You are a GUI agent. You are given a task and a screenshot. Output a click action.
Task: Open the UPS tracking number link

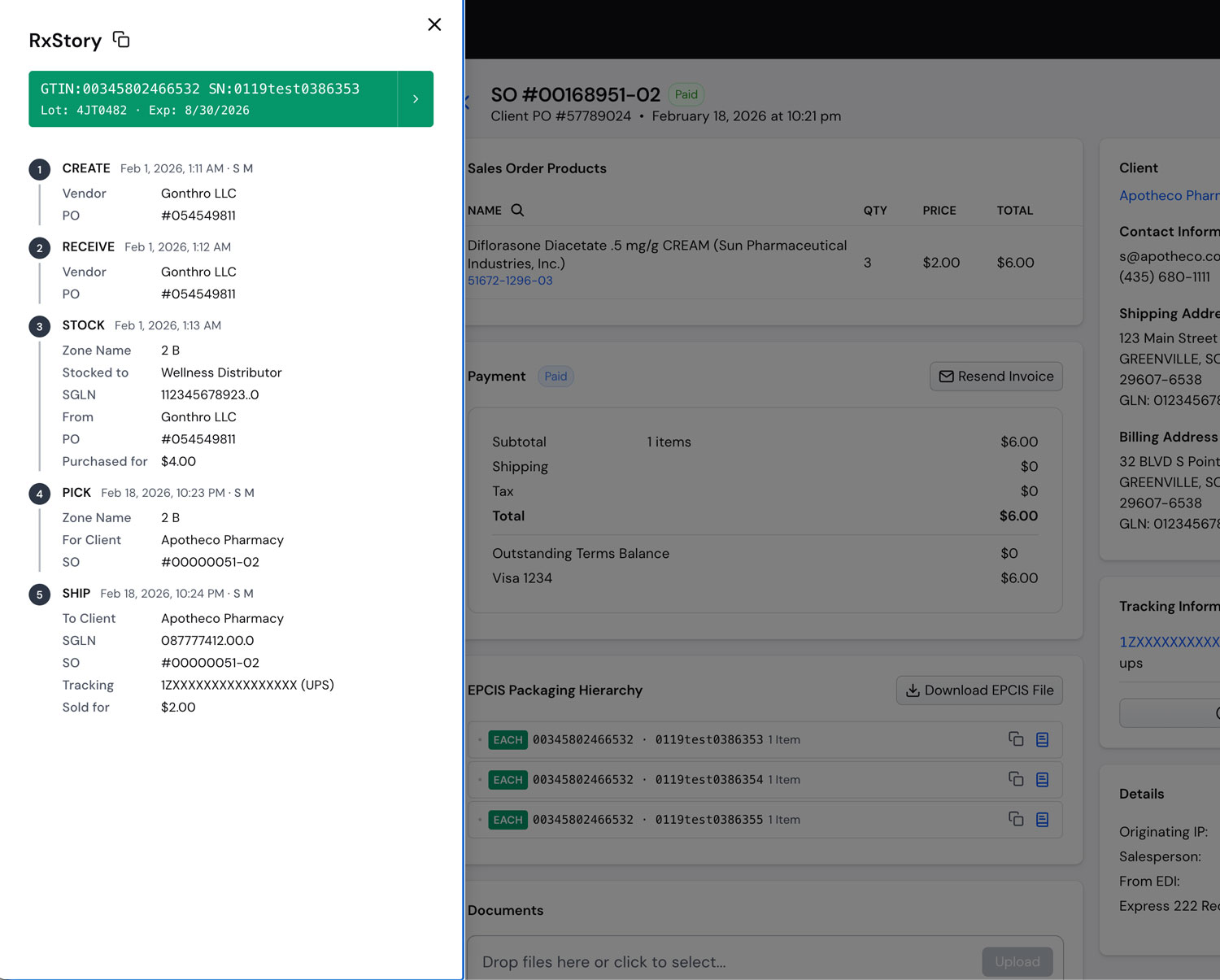[1169, 642]
